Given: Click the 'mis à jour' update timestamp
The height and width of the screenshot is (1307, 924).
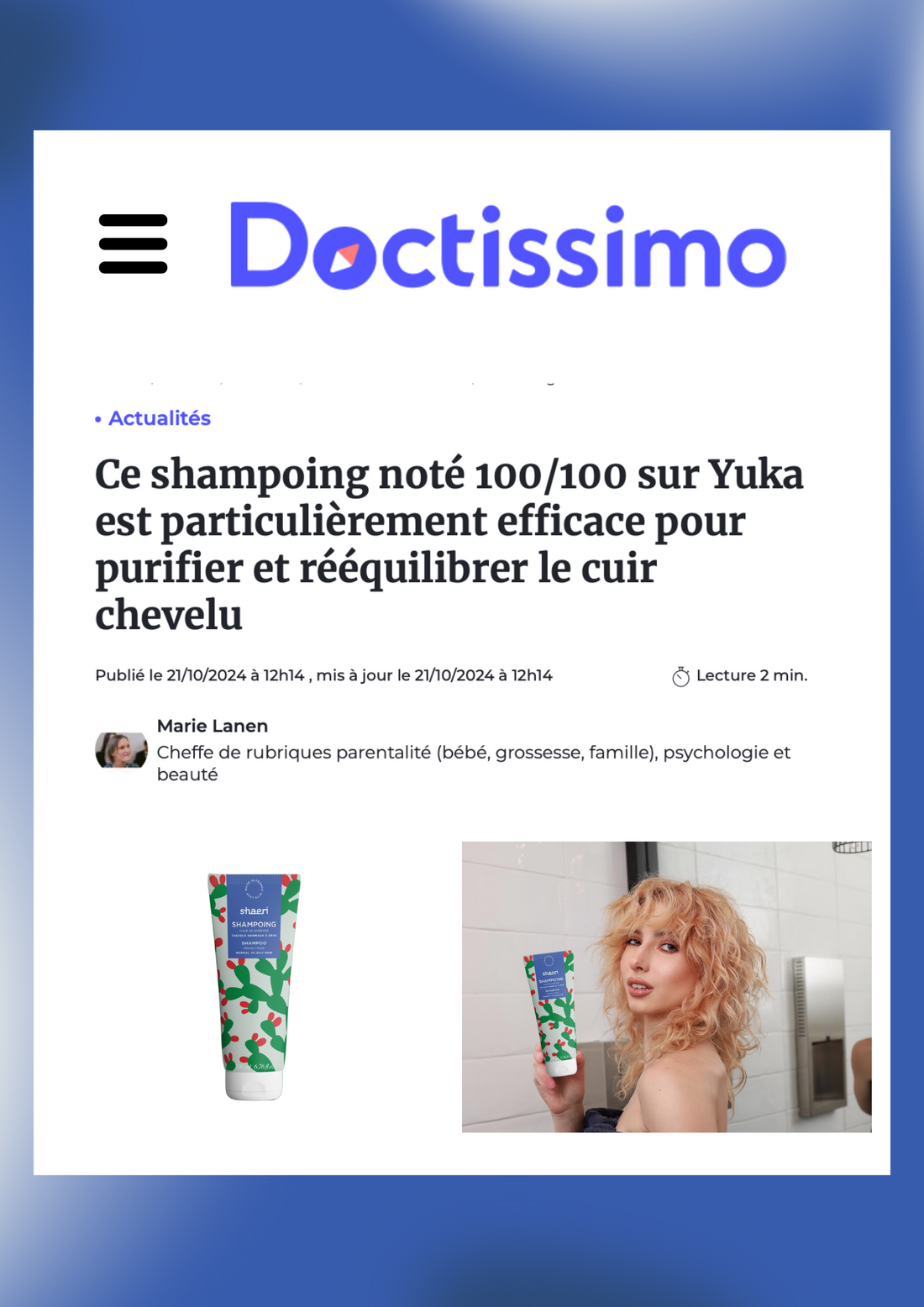Looking at the screenshot, I should pos(434,675).
